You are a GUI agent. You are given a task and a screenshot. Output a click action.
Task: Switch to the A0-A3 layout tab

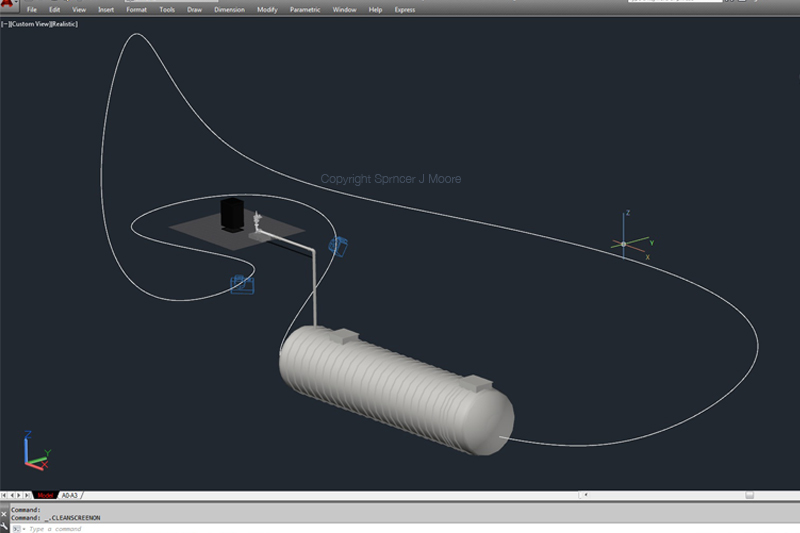(70, 495)
